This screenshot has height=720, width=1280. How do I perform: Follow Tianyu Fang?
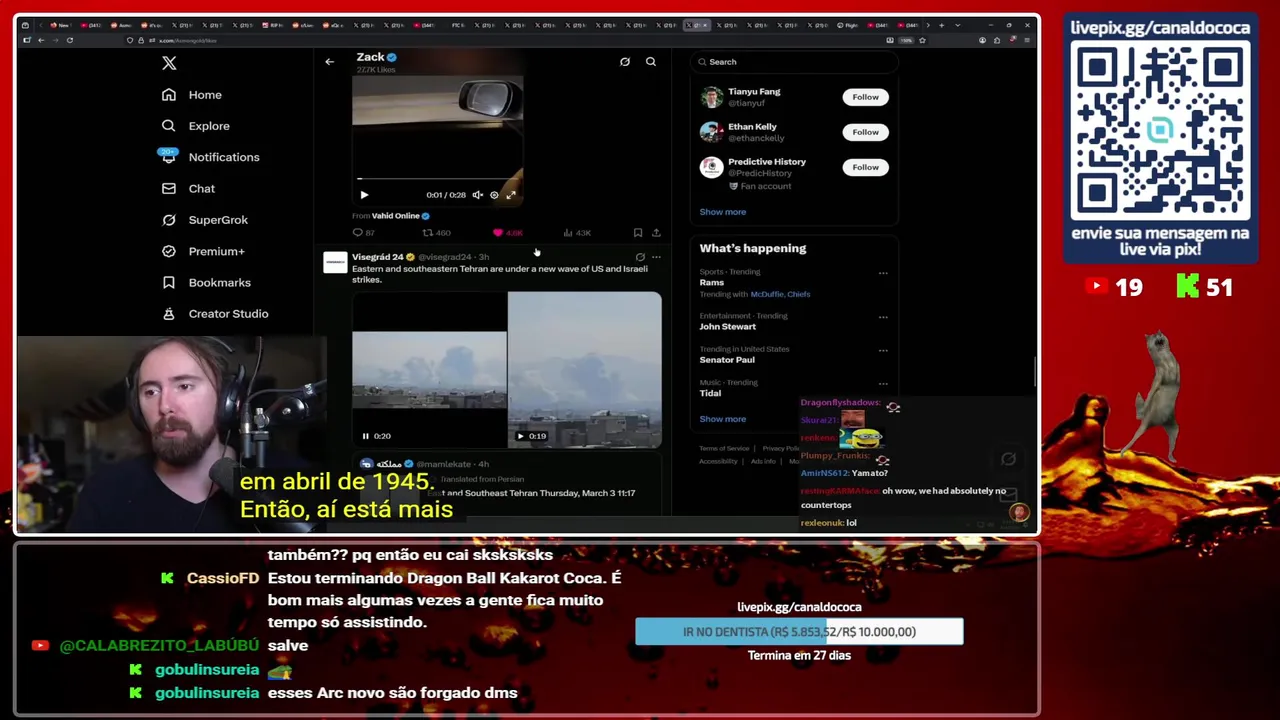pos(866,97)
